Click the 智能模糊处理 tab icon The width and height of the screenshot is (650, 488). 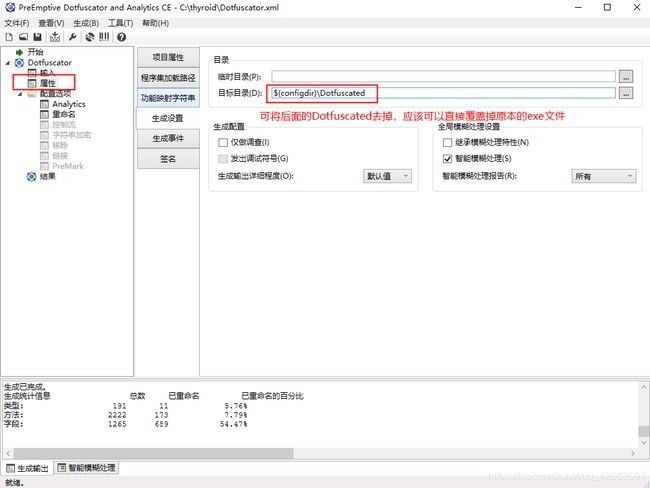[61, 468]
